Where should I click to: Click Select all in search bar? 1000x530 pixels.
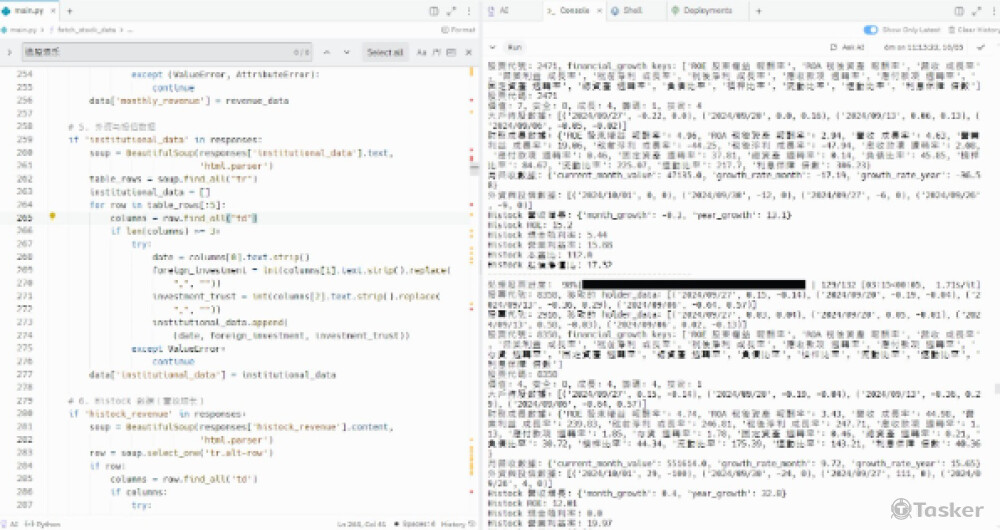tap(385, 52)
